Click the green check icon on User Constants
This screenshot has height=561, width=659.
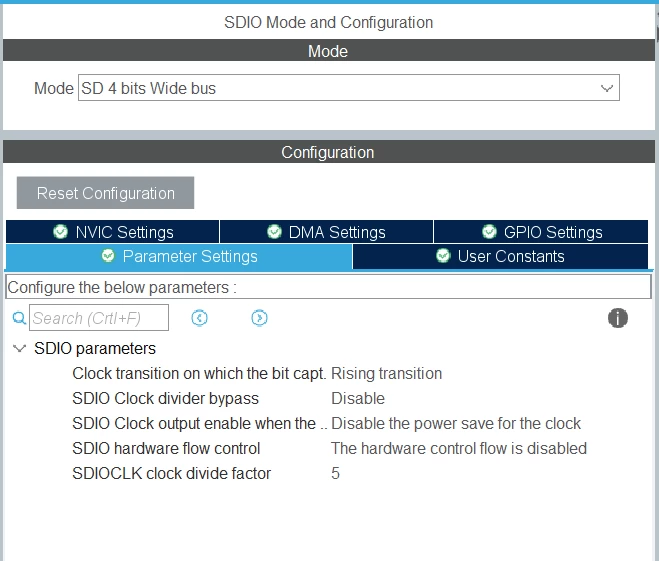(443, 255)
